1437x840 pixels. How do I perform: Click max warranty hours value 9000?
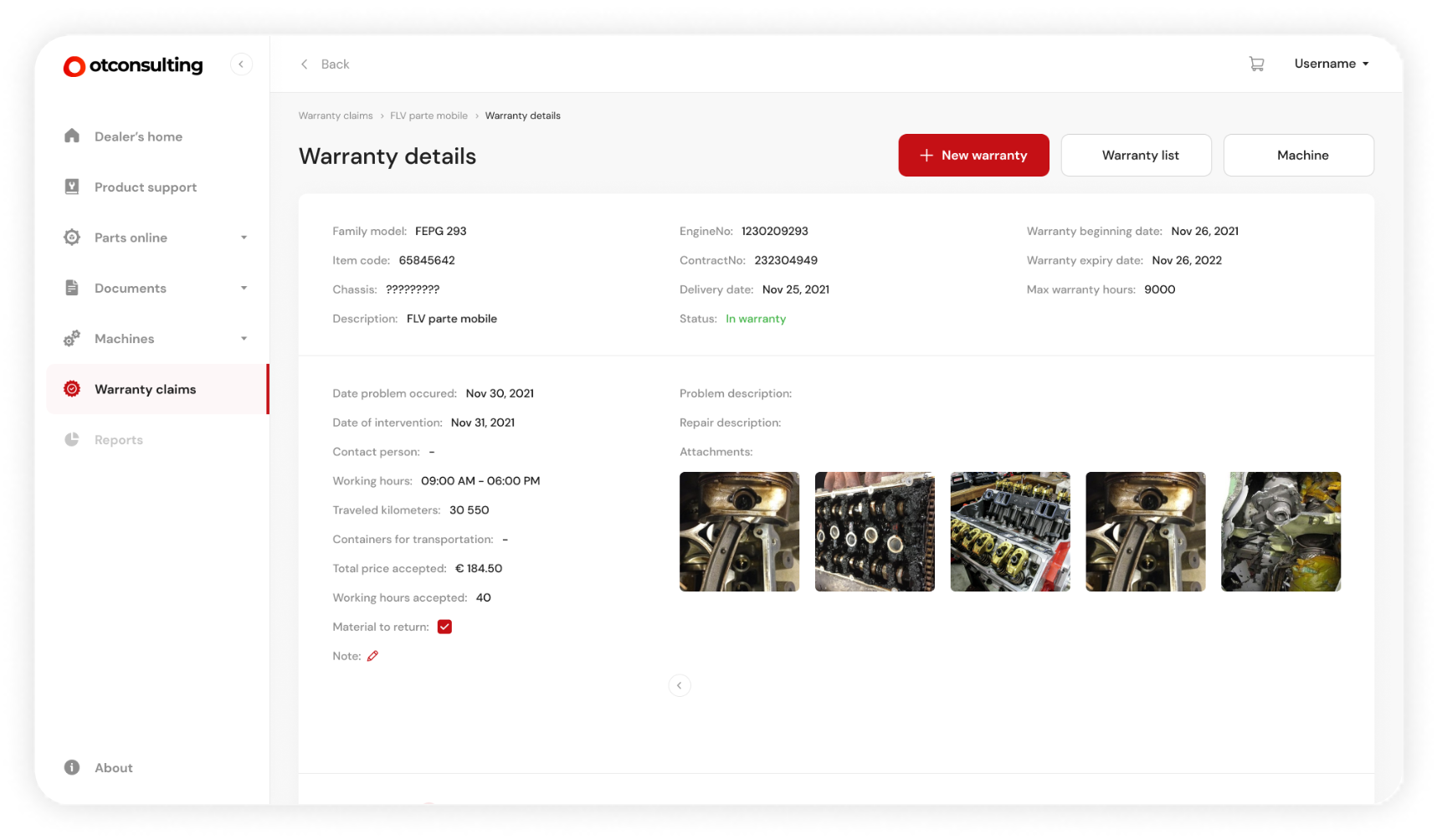pos(1160,289)
